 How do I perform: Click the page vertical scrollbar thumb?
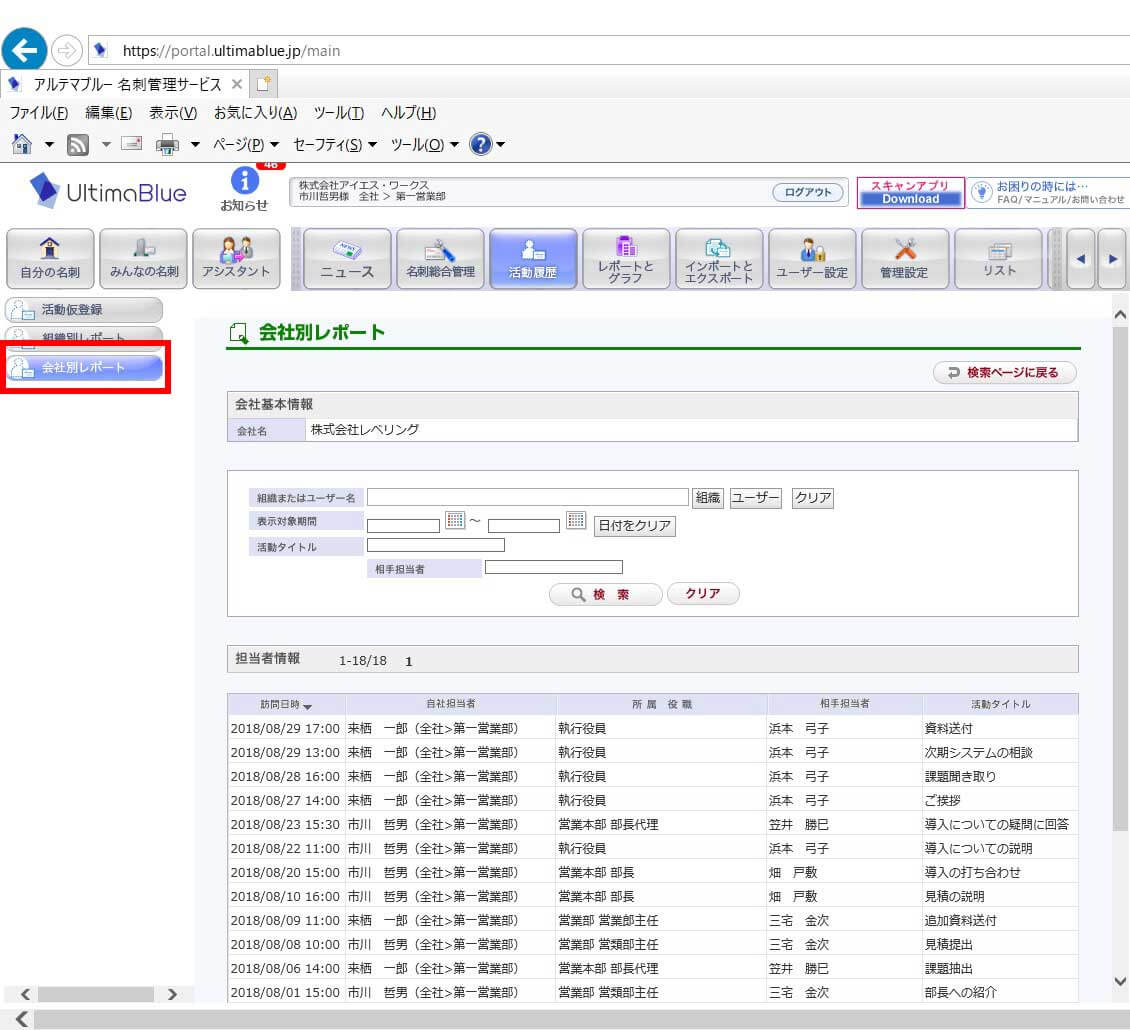point(1120,579)
